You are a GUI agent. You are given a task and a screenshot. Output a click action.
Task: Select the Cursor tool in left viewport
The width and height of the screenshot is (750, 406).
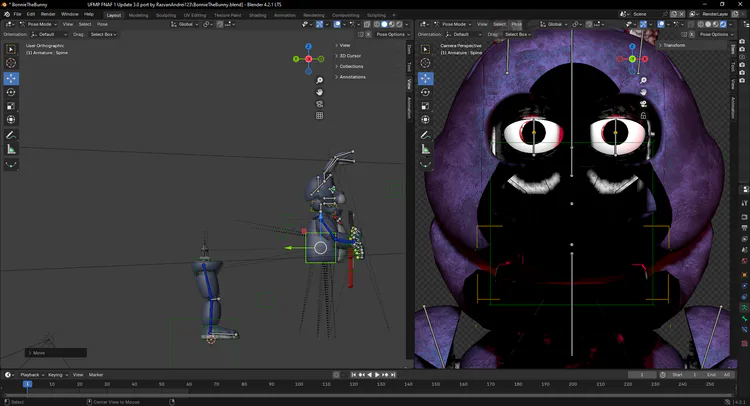[x=11, y=63]
